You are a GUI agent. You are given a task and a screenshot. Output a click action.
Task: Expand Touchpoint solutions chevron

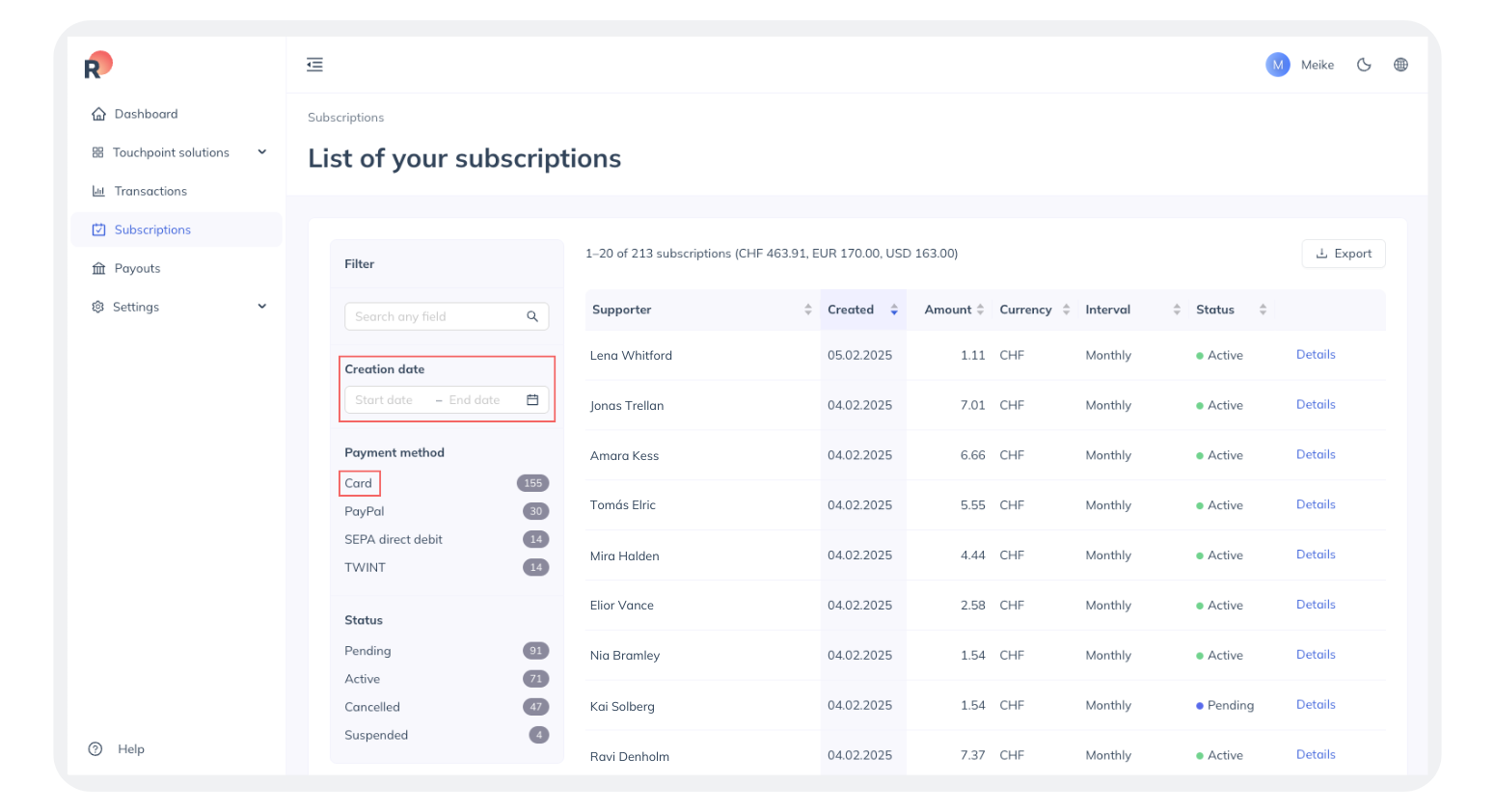(x=261, y=152)
